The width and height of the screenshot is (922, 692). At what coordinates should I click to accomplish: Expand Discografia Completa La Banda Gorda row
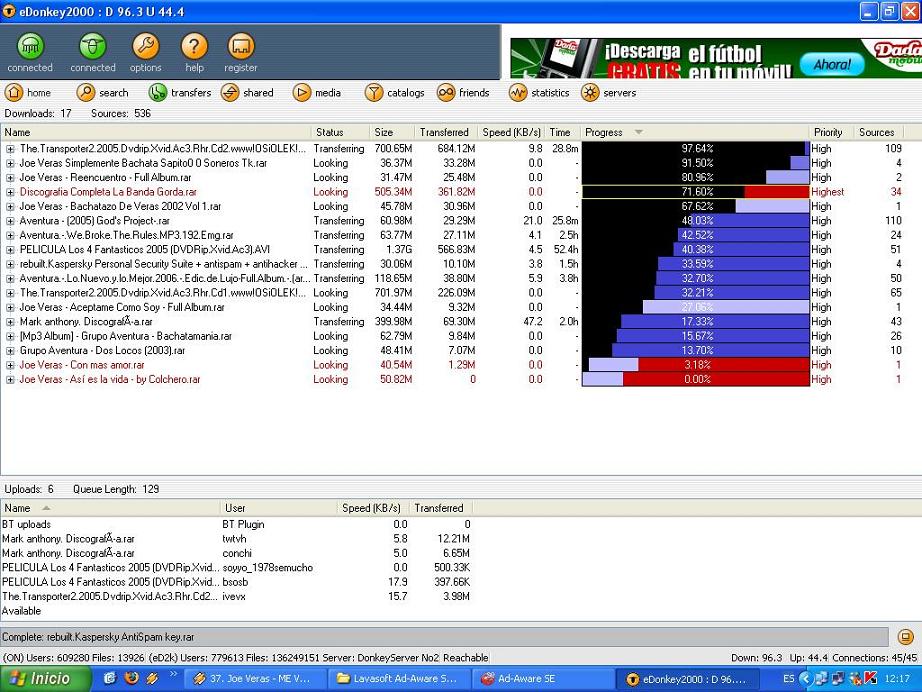tap(10, 192)
